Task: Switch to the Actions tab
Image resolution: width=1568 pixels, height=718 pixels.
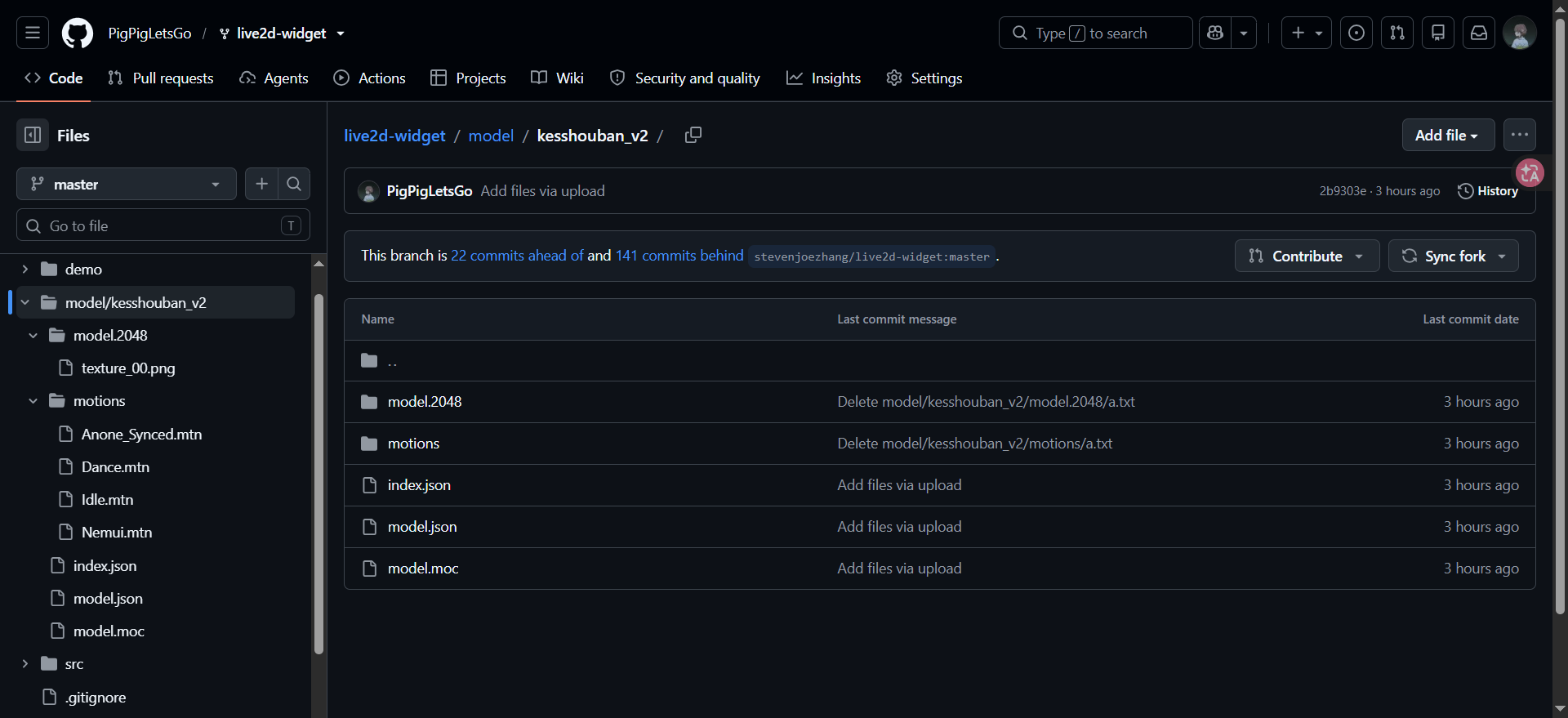Action: tap(370, 78)
